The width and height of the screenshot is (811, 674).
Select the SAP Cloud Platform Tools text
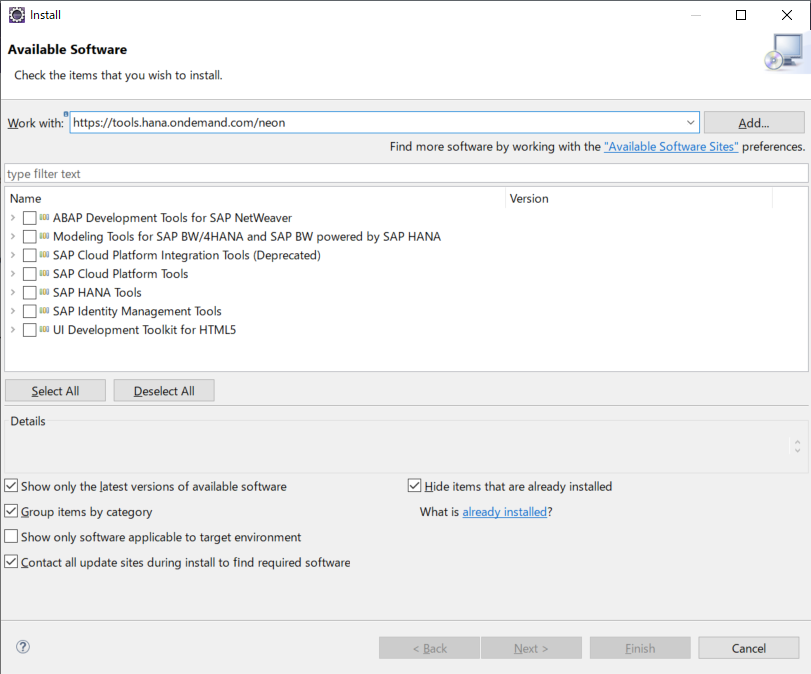coord(121,274)
